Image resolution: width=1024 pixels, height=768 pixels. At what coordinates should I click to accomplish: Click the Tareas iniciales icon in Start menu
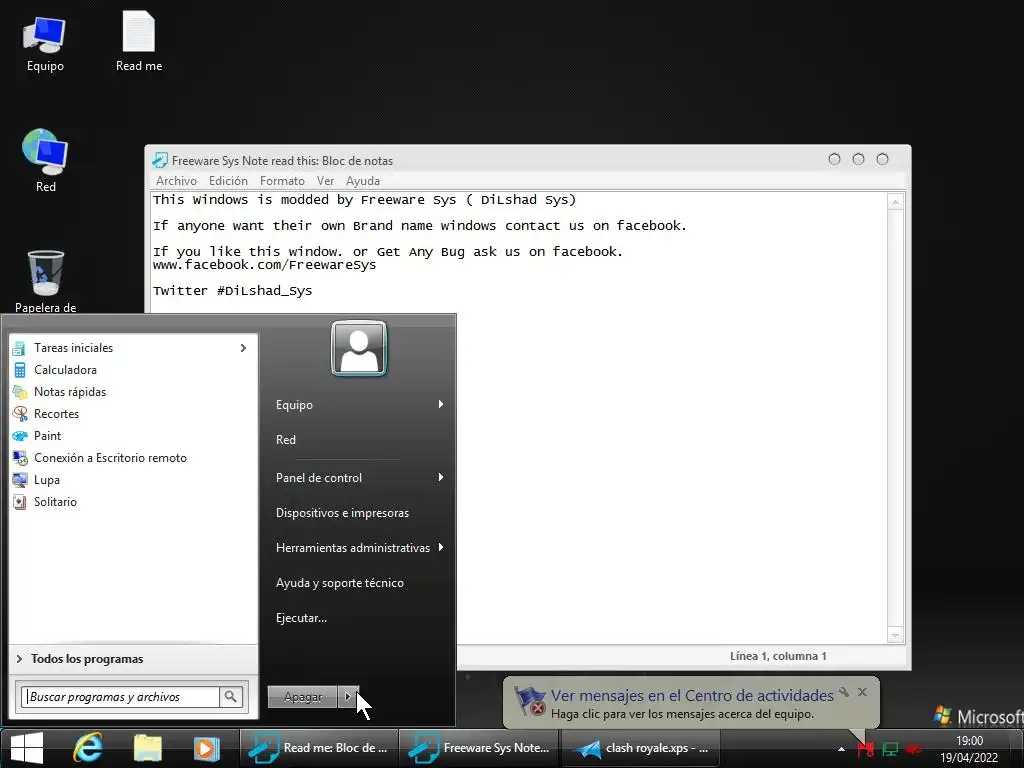tap(20, 348)
